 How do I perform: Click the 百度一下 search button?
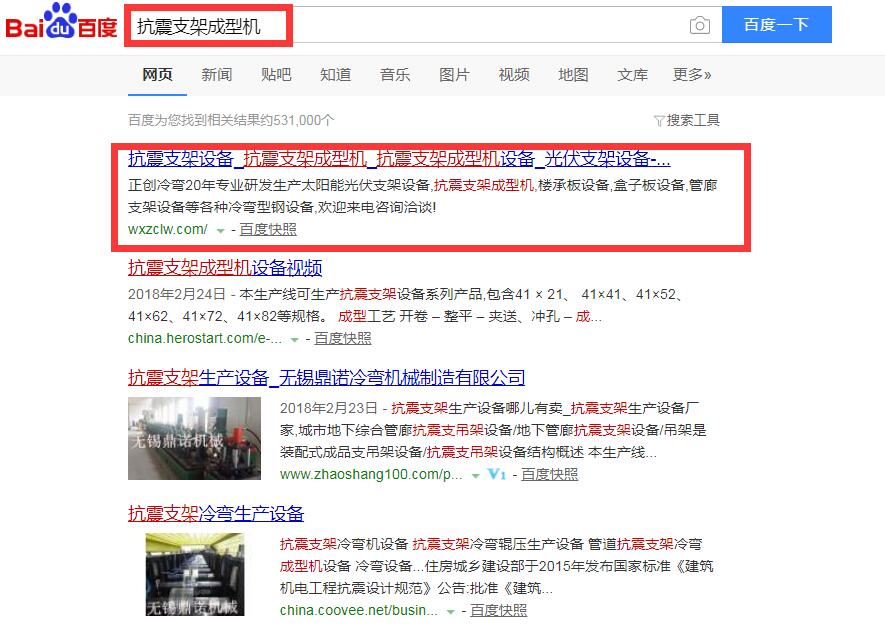coord(776,25)
